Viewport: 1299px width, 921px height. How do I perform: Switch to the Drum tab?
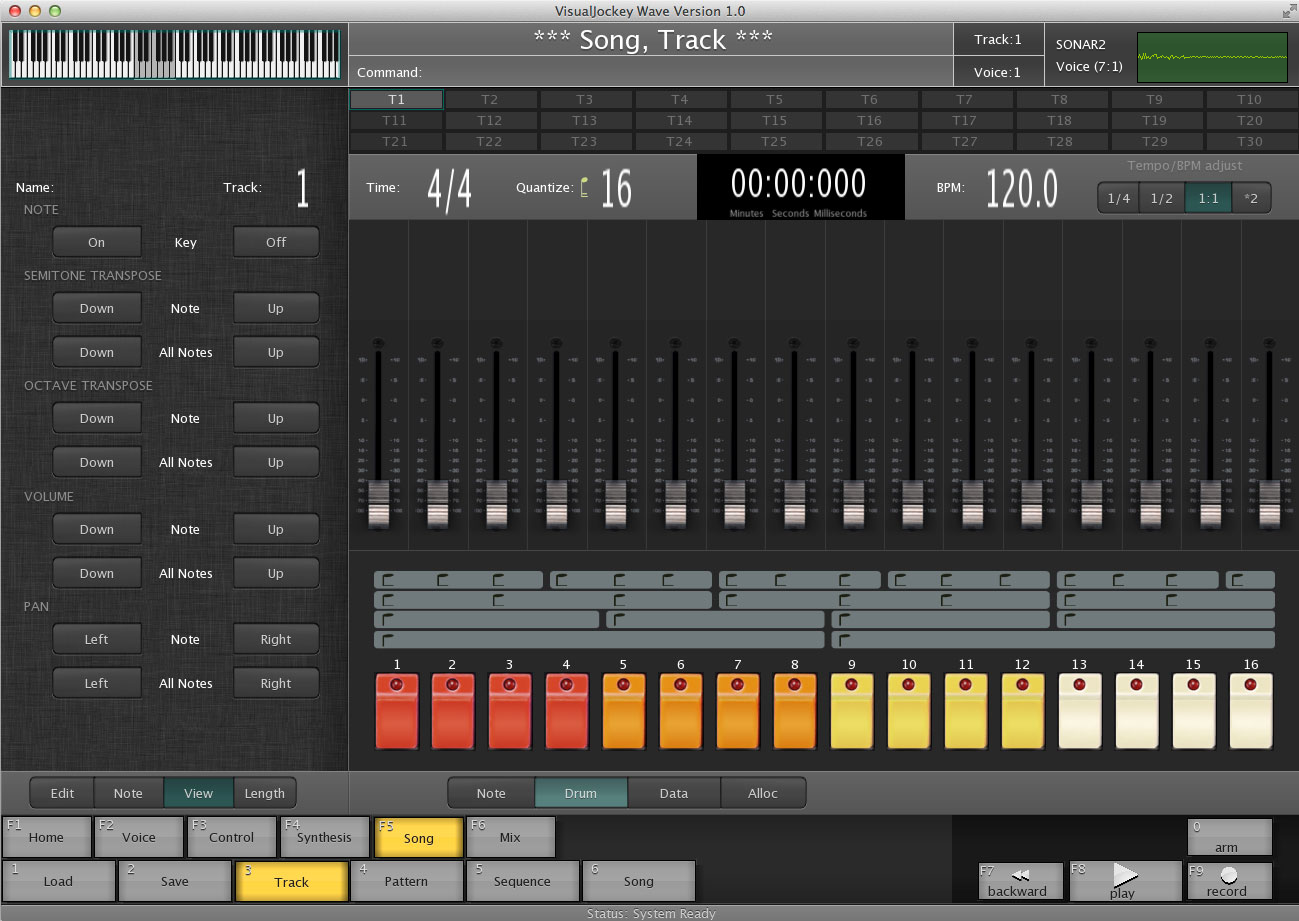pyautogui.click(x=581, y=793)
